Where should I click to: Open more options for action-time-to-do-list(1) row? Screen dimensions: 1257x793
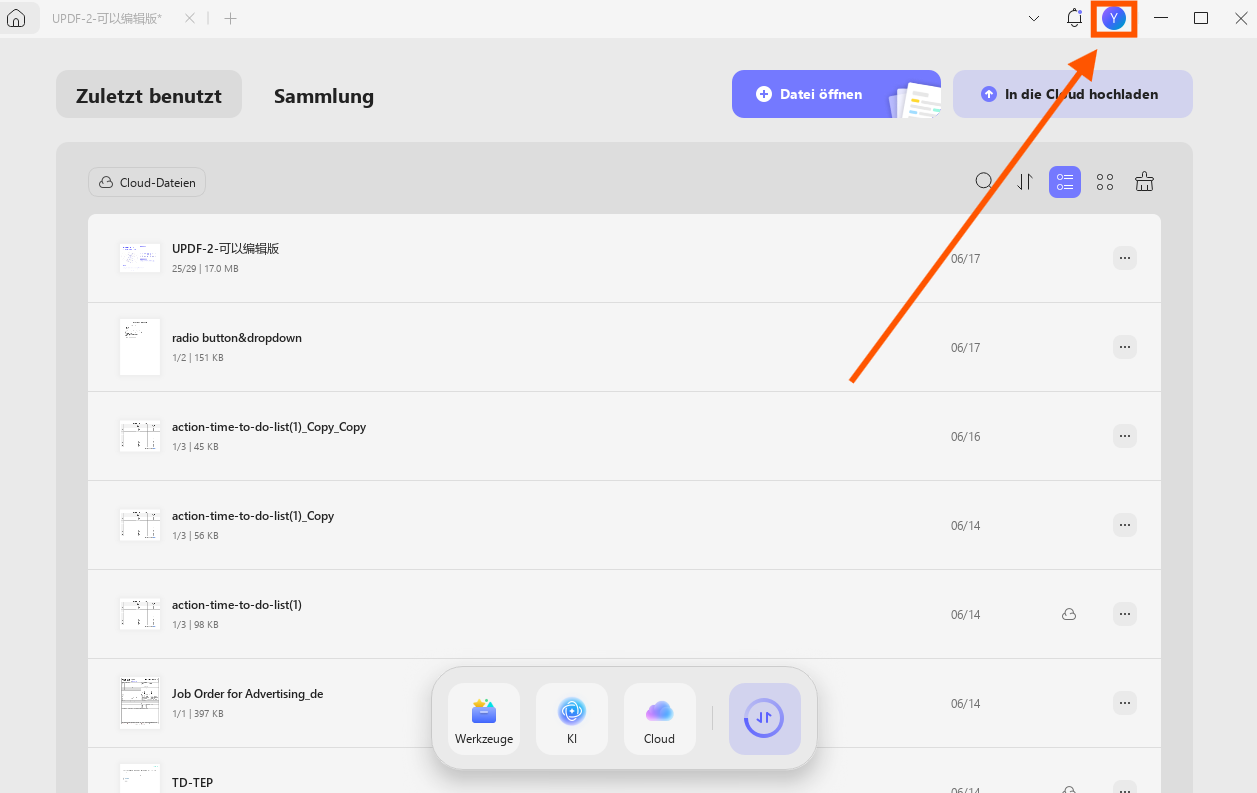[x=1125, y=614]
